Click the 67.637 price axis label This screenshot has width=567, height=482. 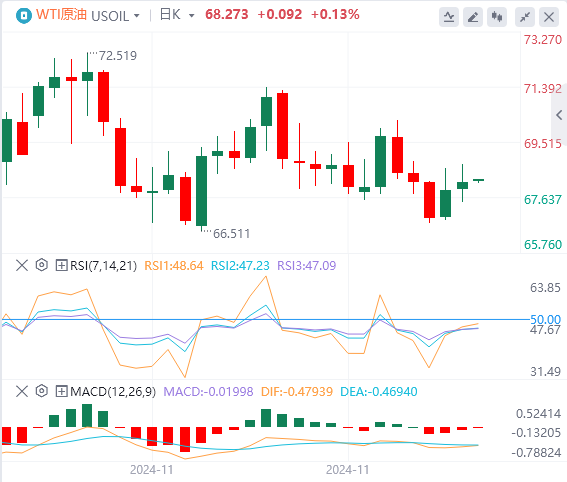[543, 200]
